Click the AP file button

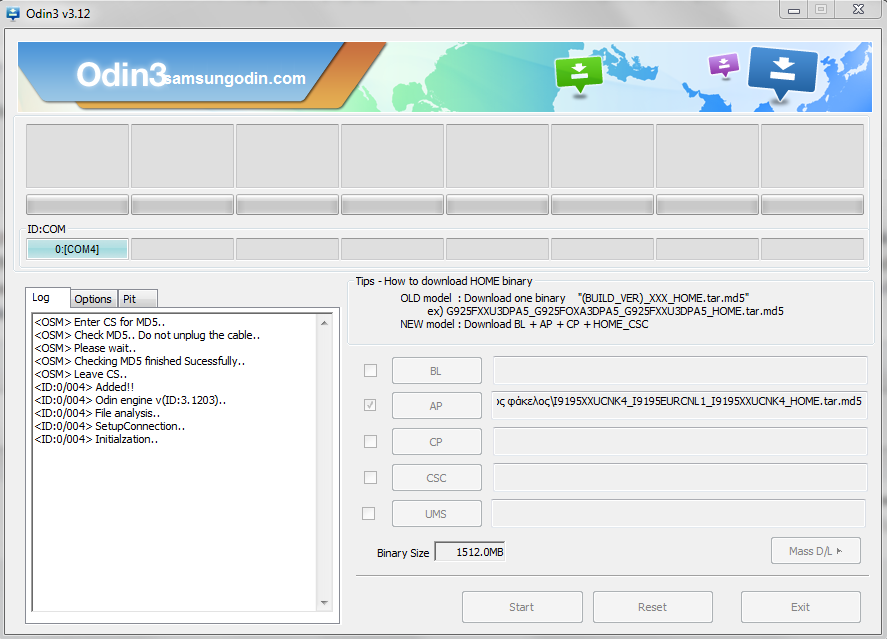point(437,405)
